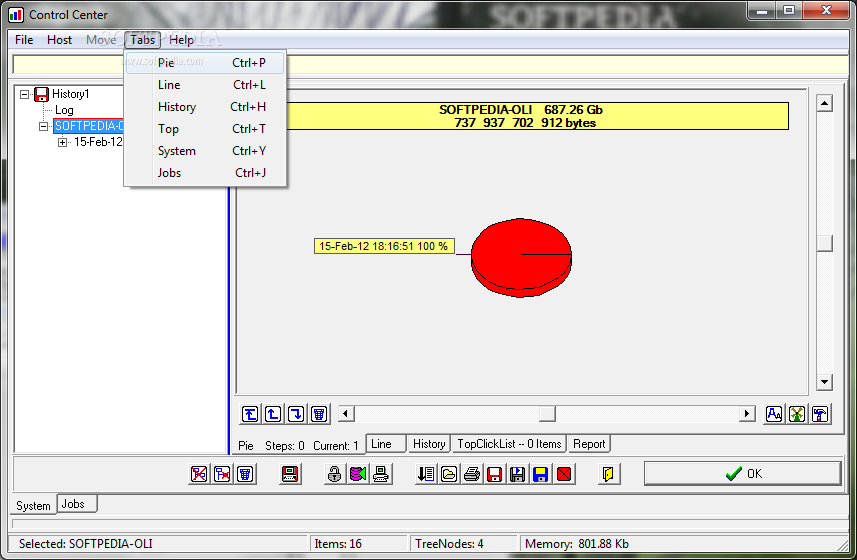Click 'Selected: SOFTPEDIA-OLI' in the status bar
This screenshot has width=857, height=560.
pos(85,544)
